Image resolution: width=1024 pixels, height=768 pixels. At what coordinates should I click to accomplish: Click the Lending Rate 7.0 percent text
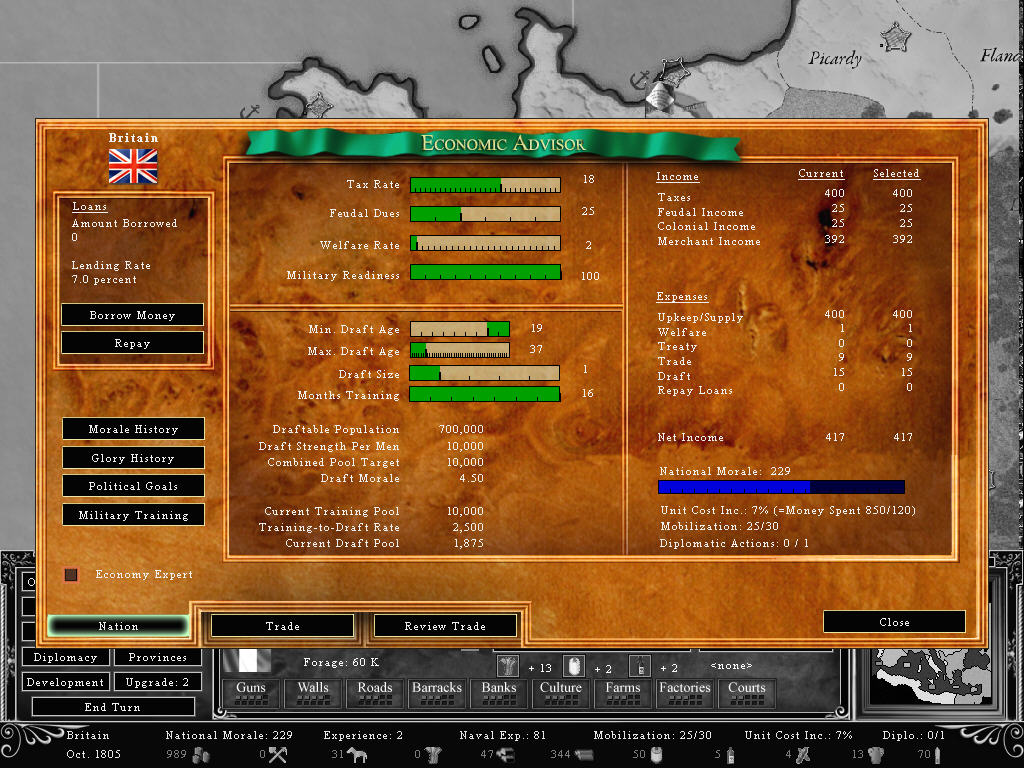pyautogui.click(x=111, y=272)
